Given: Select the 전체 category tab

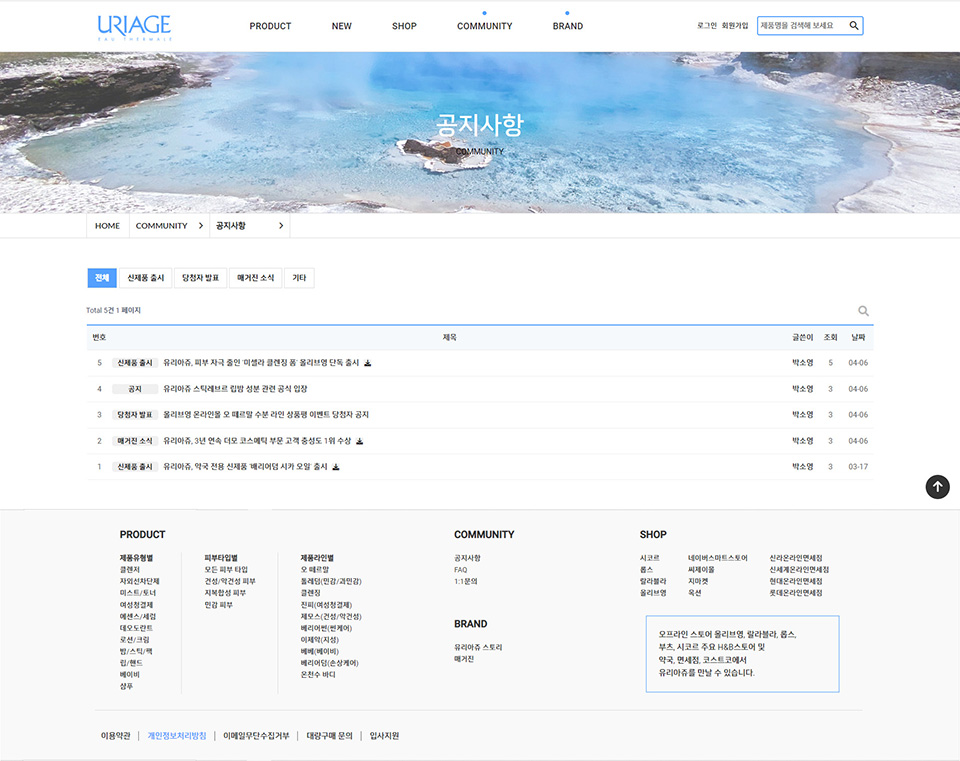Looking at the screenshot, I should coord(102,278).
